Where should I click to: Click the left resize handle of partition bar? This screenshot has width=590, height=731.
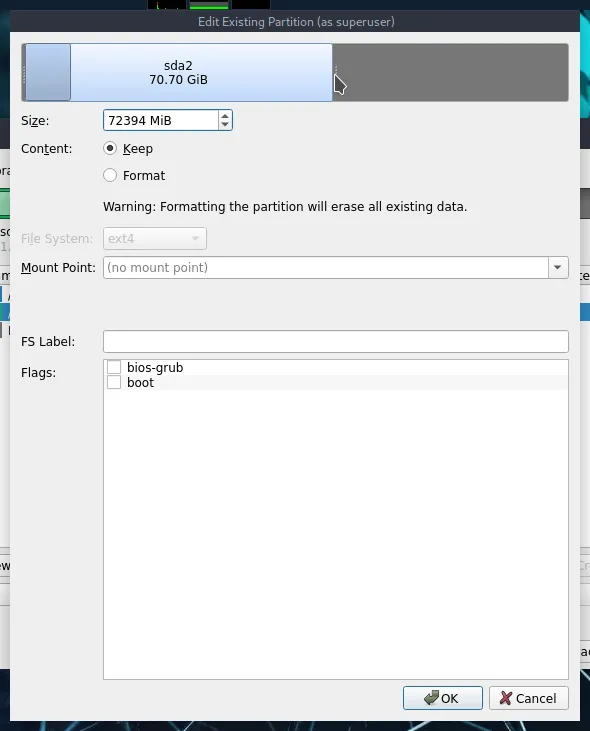pos(24,72)
